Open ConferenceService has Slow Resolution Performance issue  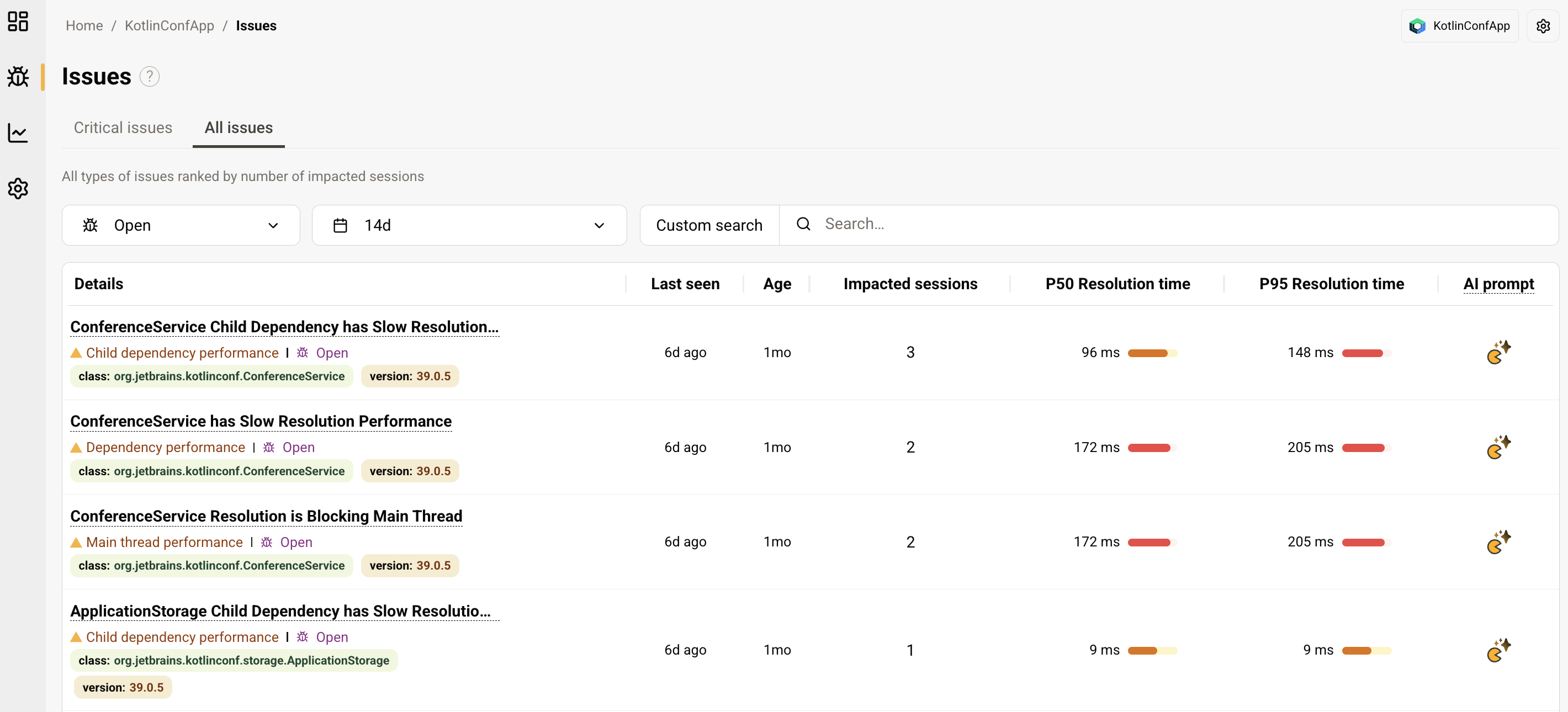click(x=261, y=421)
